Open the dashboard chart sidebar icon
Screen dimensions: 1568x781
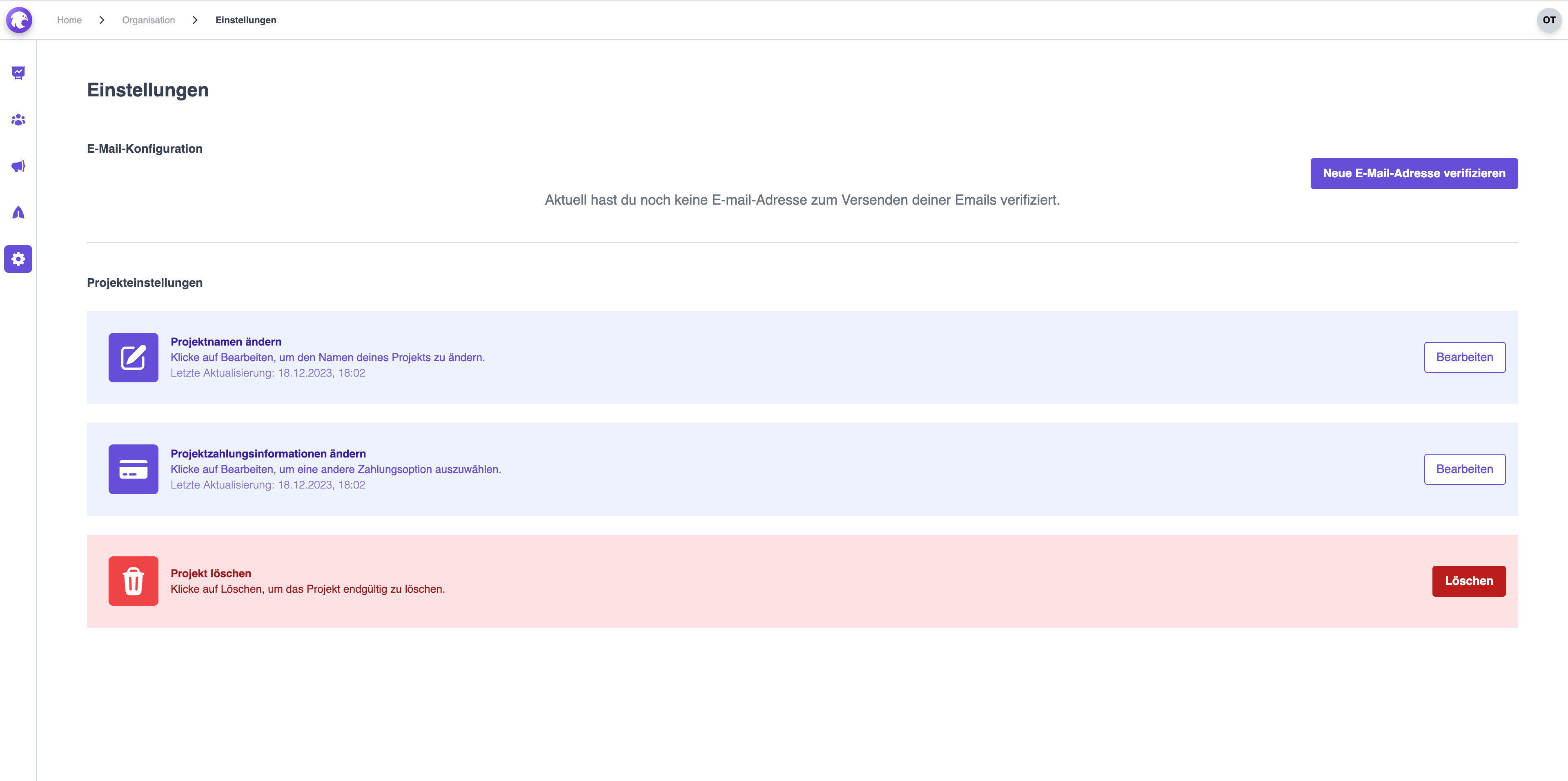pyautogui.click(x=18, y=73)
